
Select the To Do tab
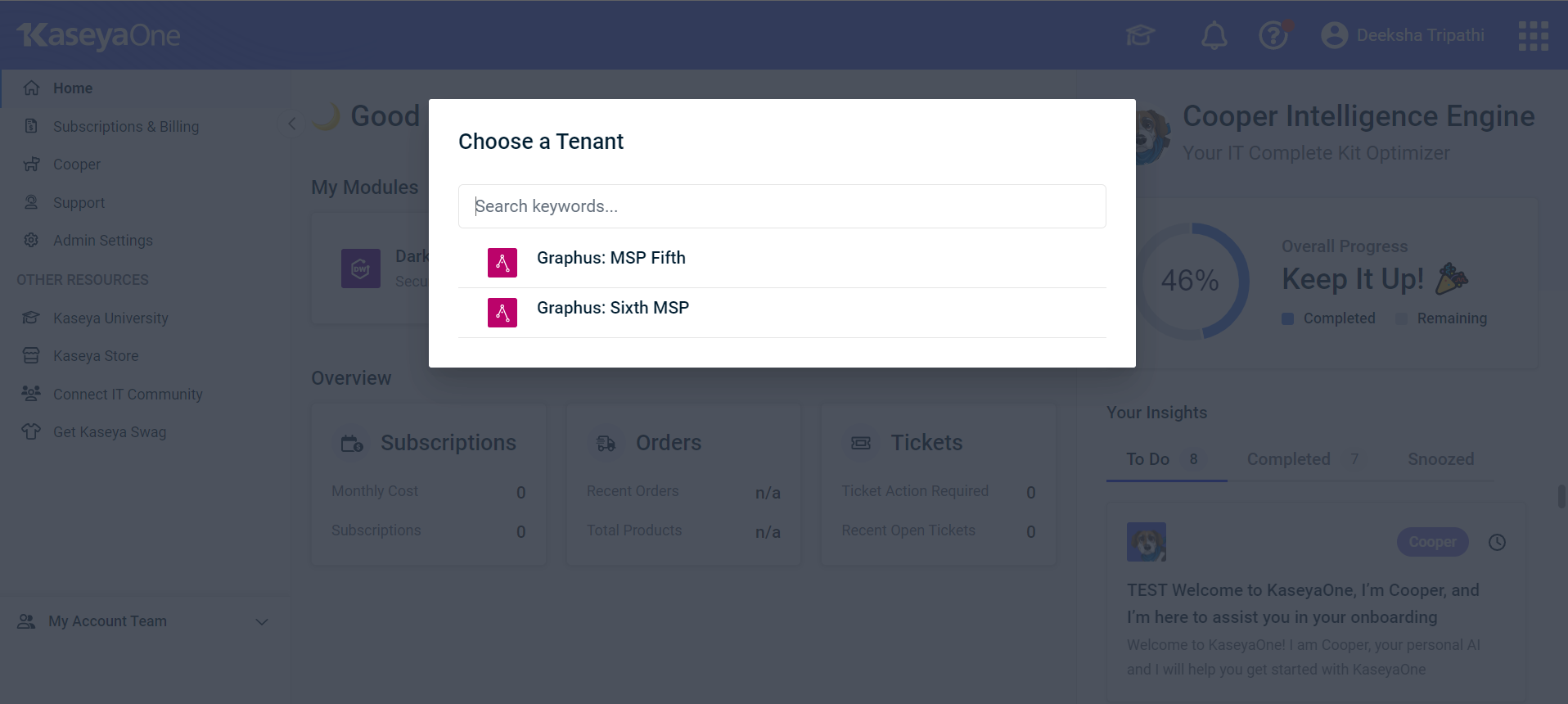(x=1148, y=459)
